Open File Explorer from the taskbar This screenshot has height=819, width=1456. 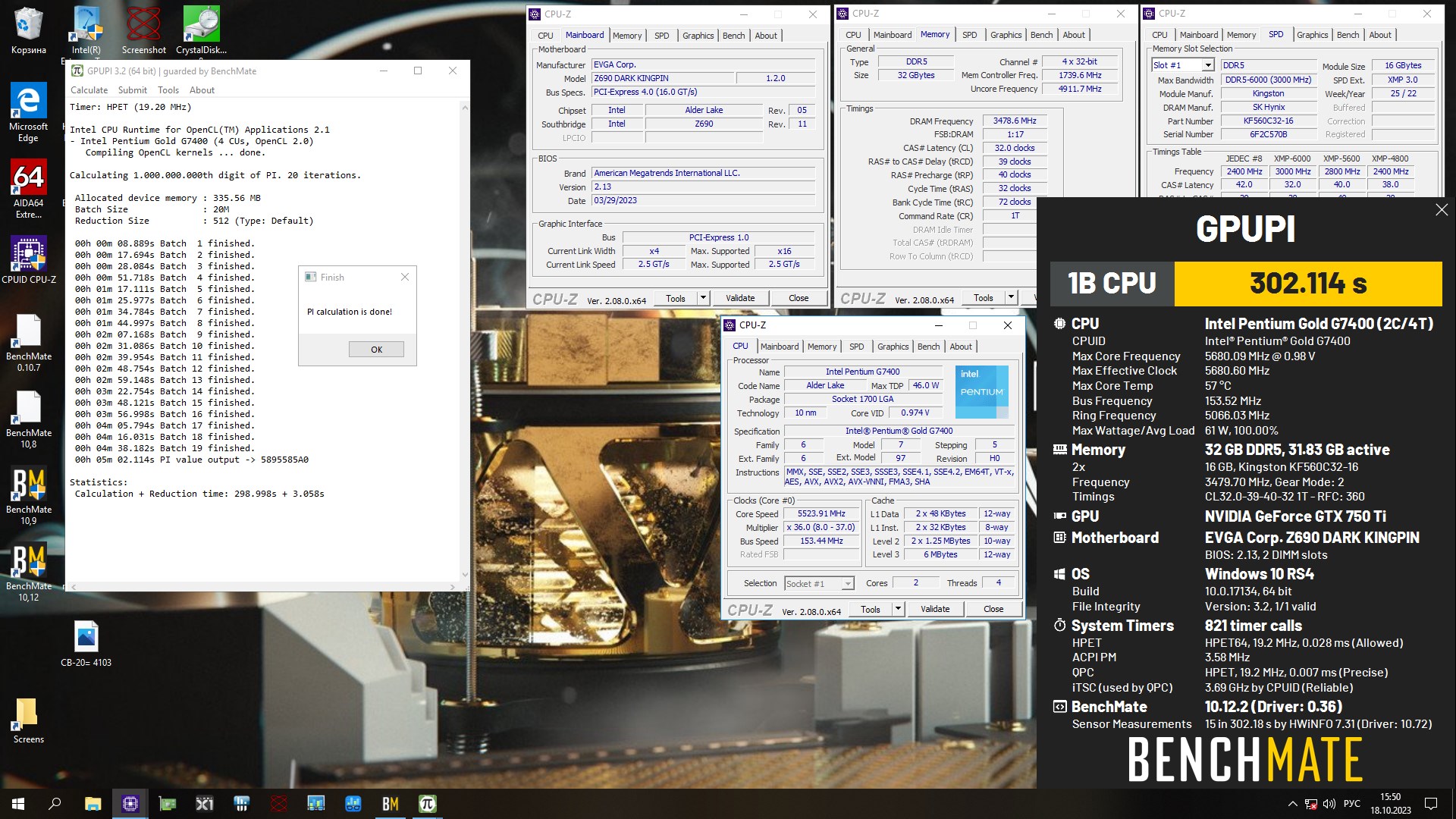[x=93, y=804]
